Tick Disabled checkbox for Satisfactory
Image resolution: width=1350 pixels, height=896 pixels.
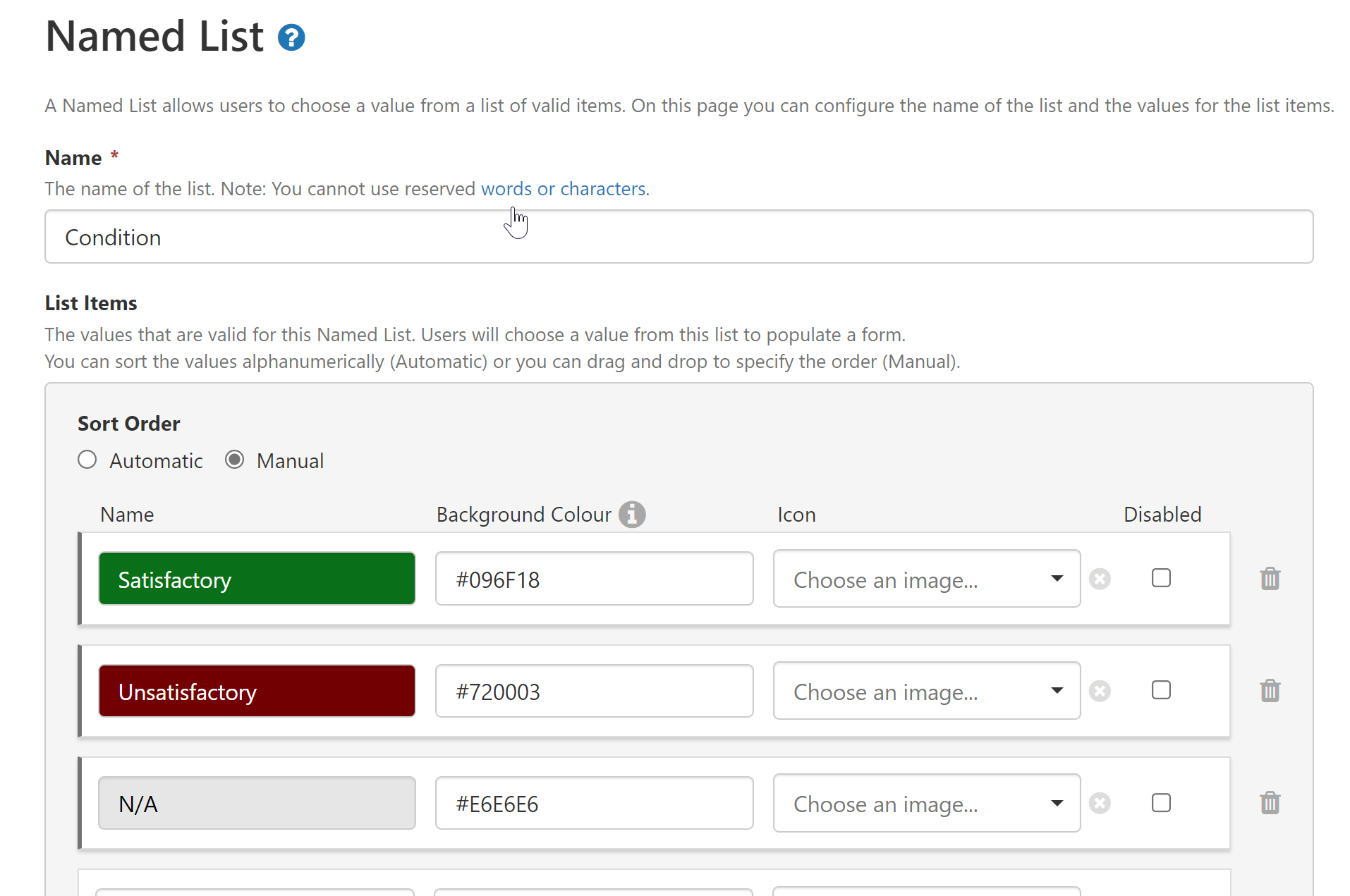(x=1161, y=578)
